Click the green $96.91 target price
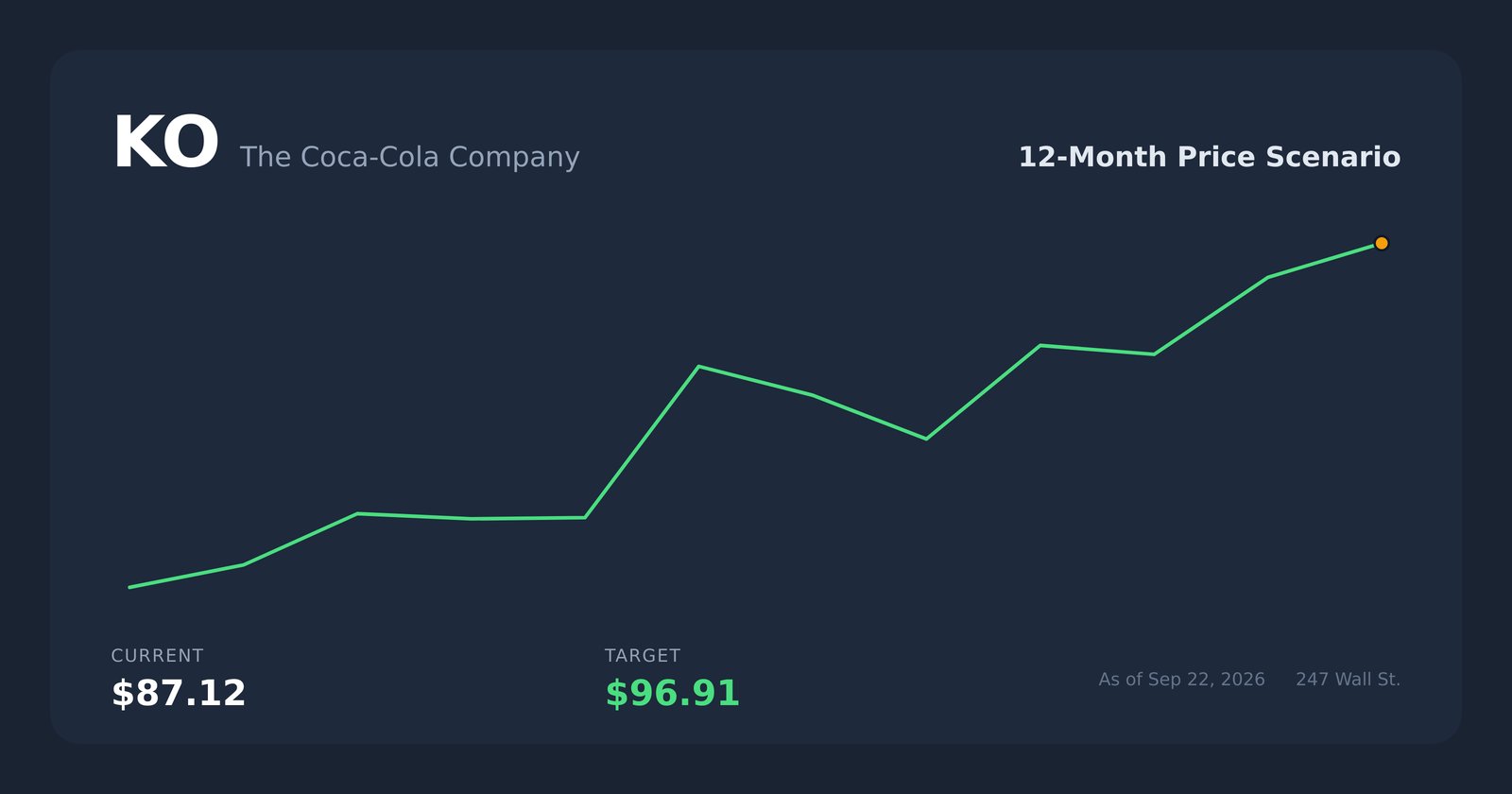 click(672, 693)
